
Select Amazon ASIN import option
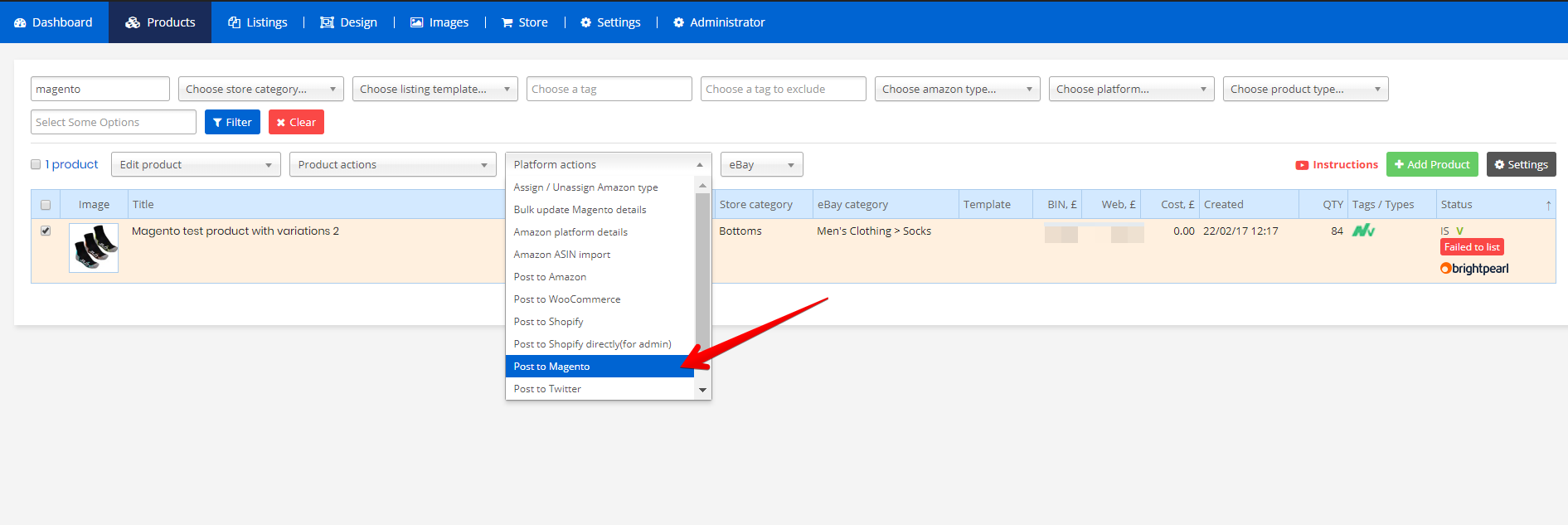(600, 255)
